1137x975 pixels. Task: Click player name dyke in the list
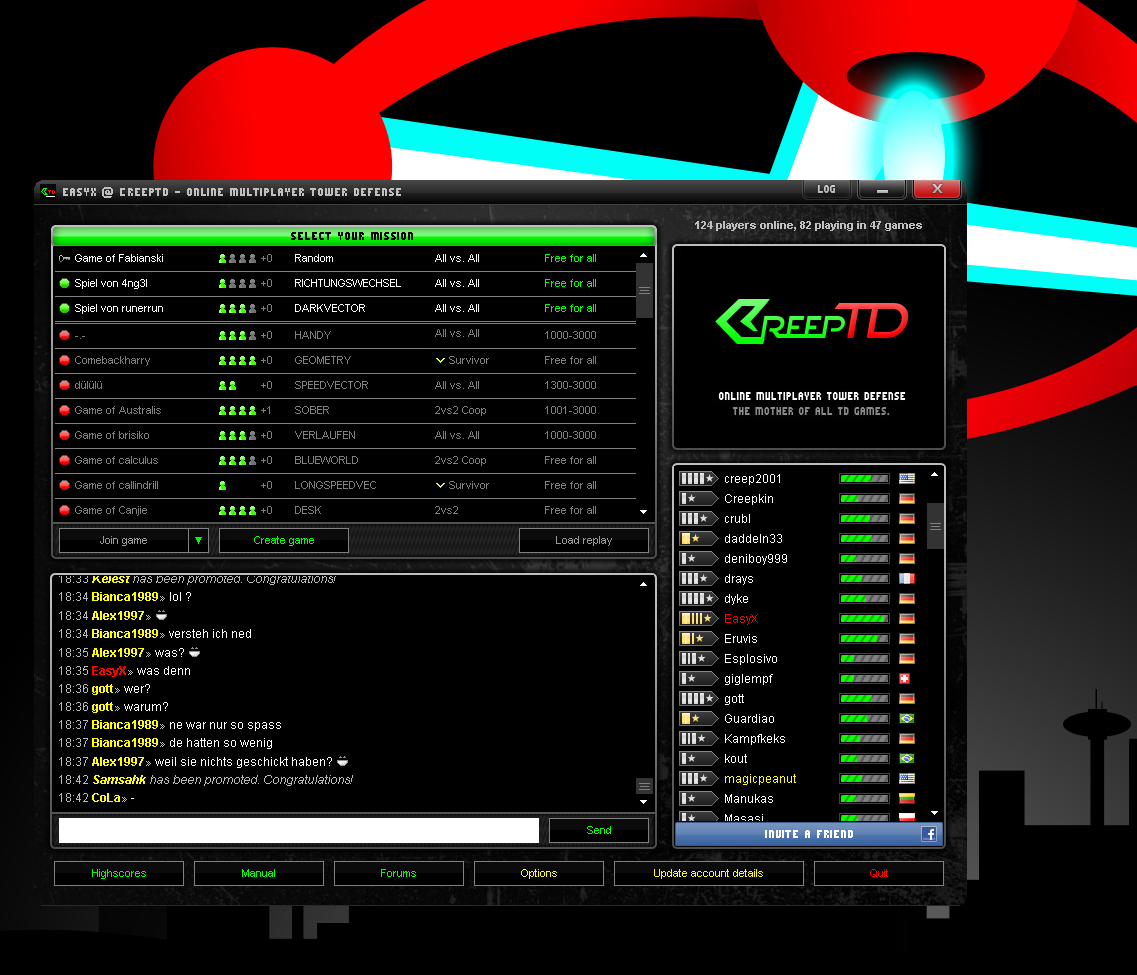(x=736, y=599)
